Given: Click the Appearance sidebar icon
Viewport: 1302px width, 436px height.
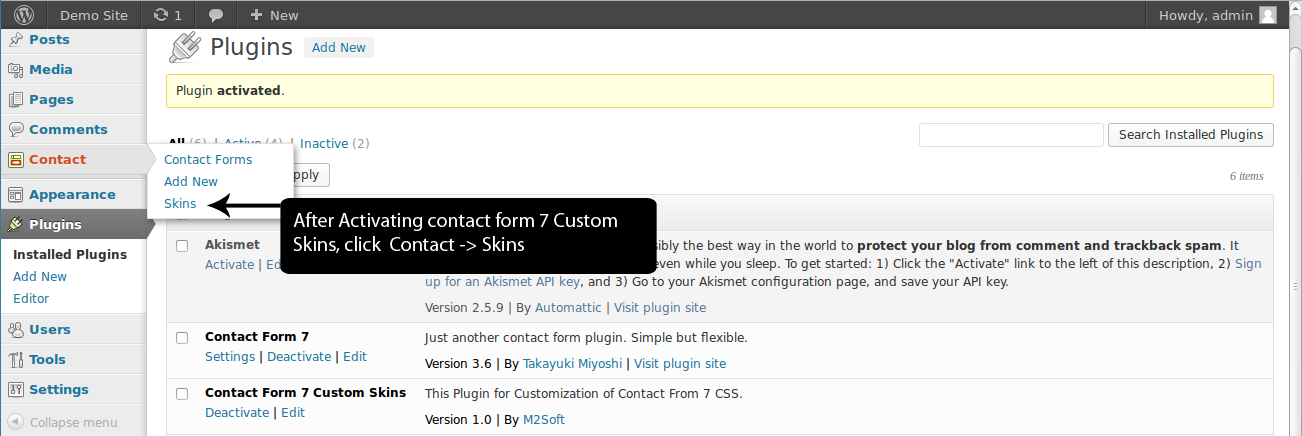Looking at the screenshot, I should (x=16, y=195).
